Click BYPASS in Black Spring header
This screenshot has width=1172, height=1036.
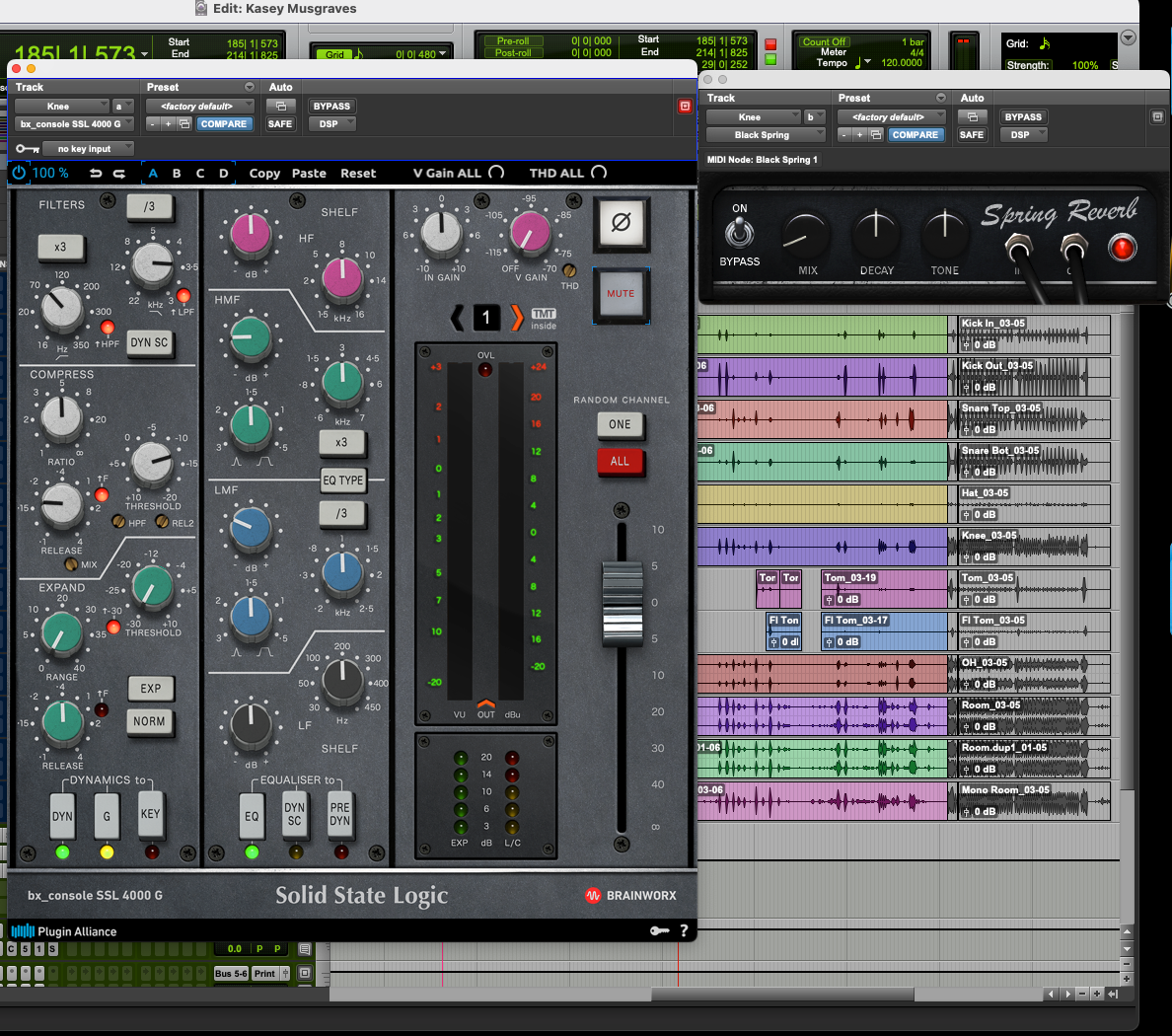(x=1023, y=116)
